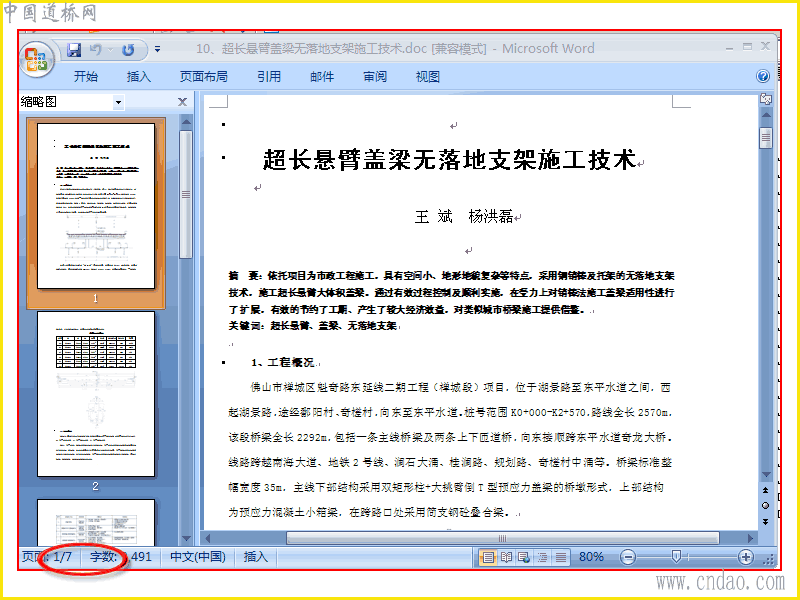This screenshot has height=600, width=800.
Task: Click the horizontal scrollbar left arrow
Action: click(207, 538)
